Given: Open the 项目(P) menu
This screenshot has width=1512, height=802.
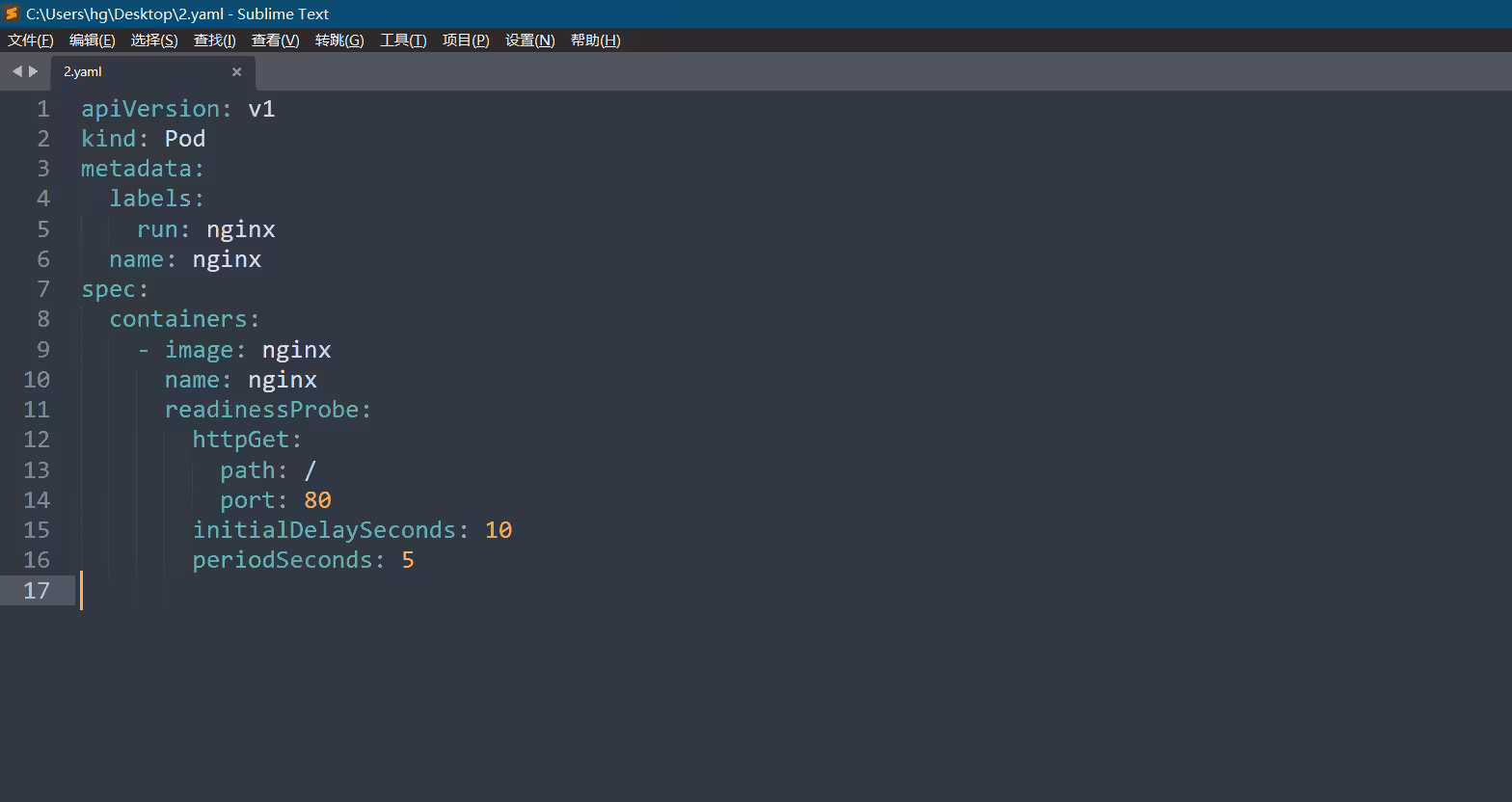Looking at the screenshot, I should [x=466, y=40].
